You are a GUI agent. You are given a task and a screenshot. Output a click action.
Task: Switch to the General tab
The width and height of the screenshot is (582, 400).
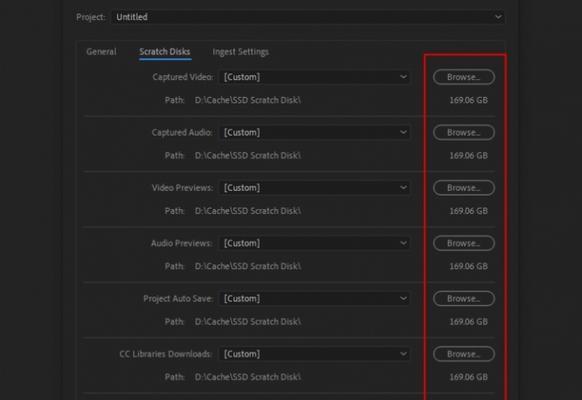[101, 52]
